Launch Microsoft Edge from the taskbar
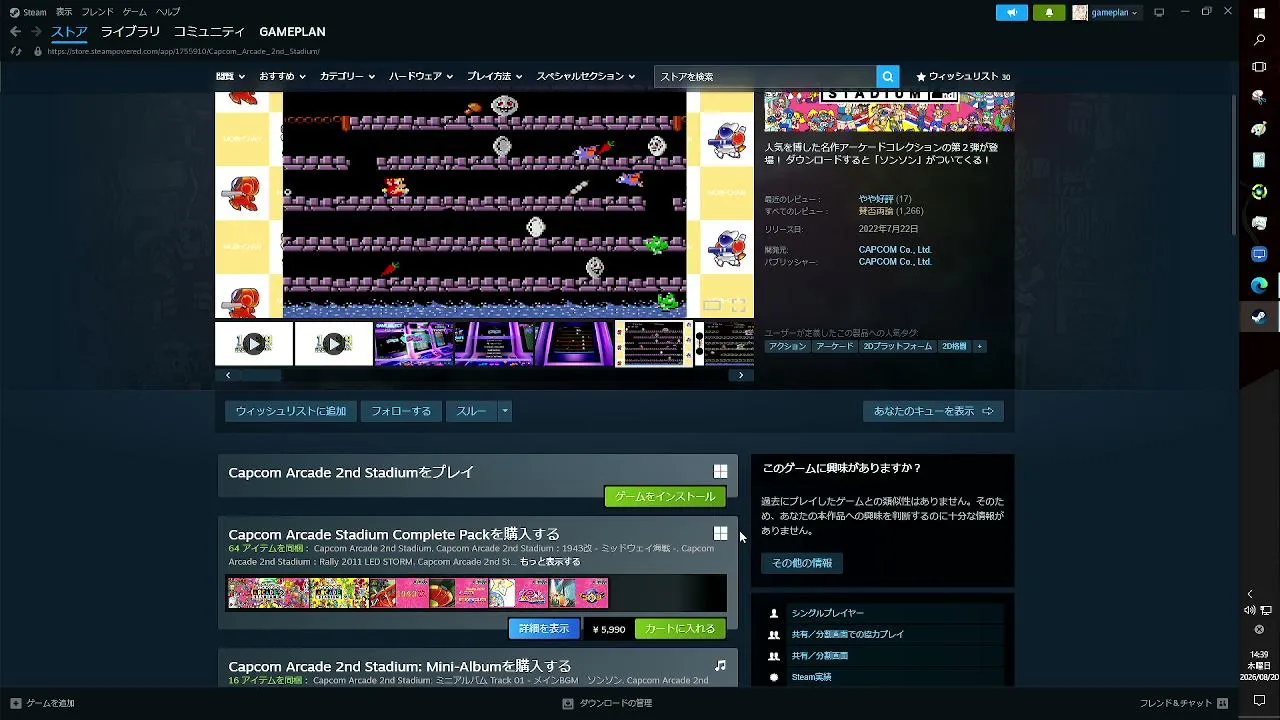 [1259, 285]
